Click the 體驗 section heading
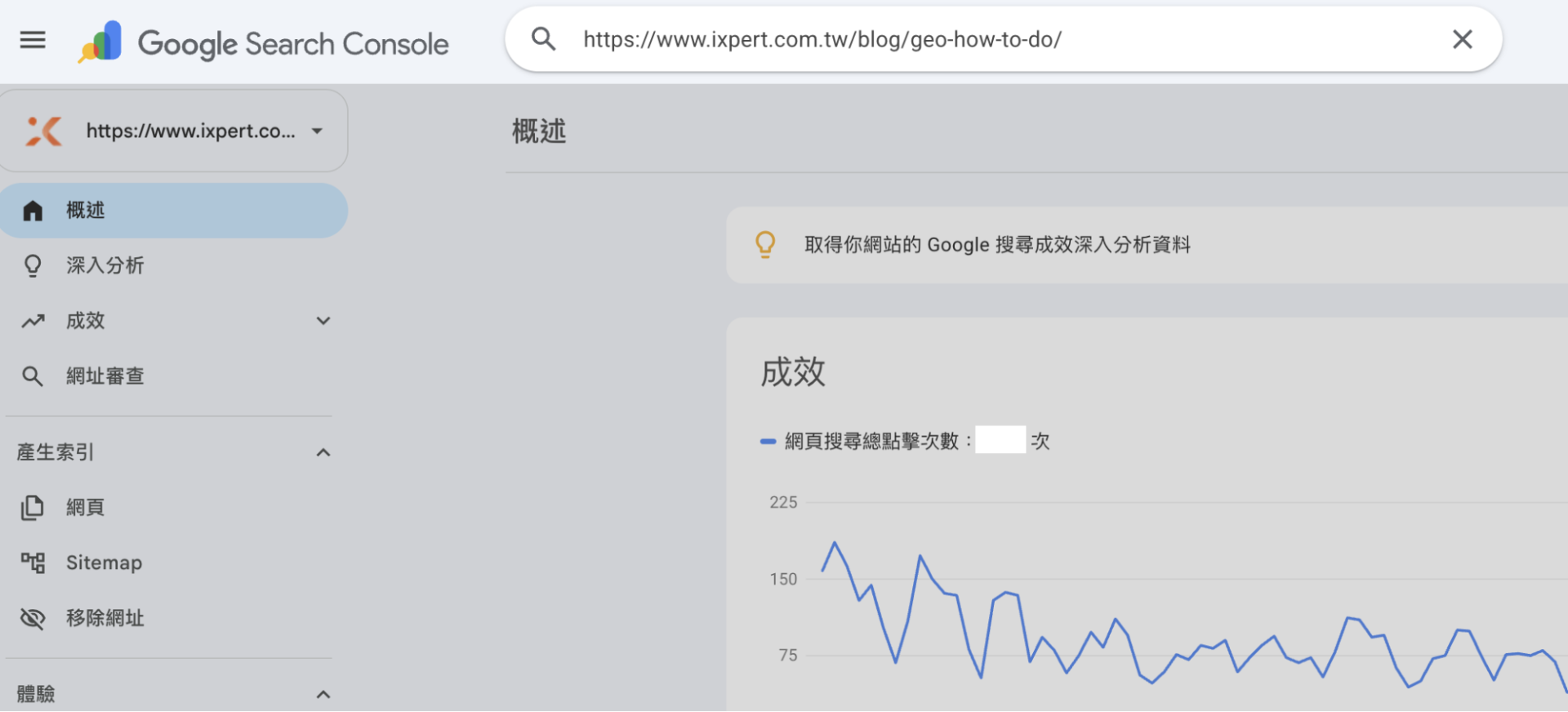The image size is (1568, 712). coord(36,694)
